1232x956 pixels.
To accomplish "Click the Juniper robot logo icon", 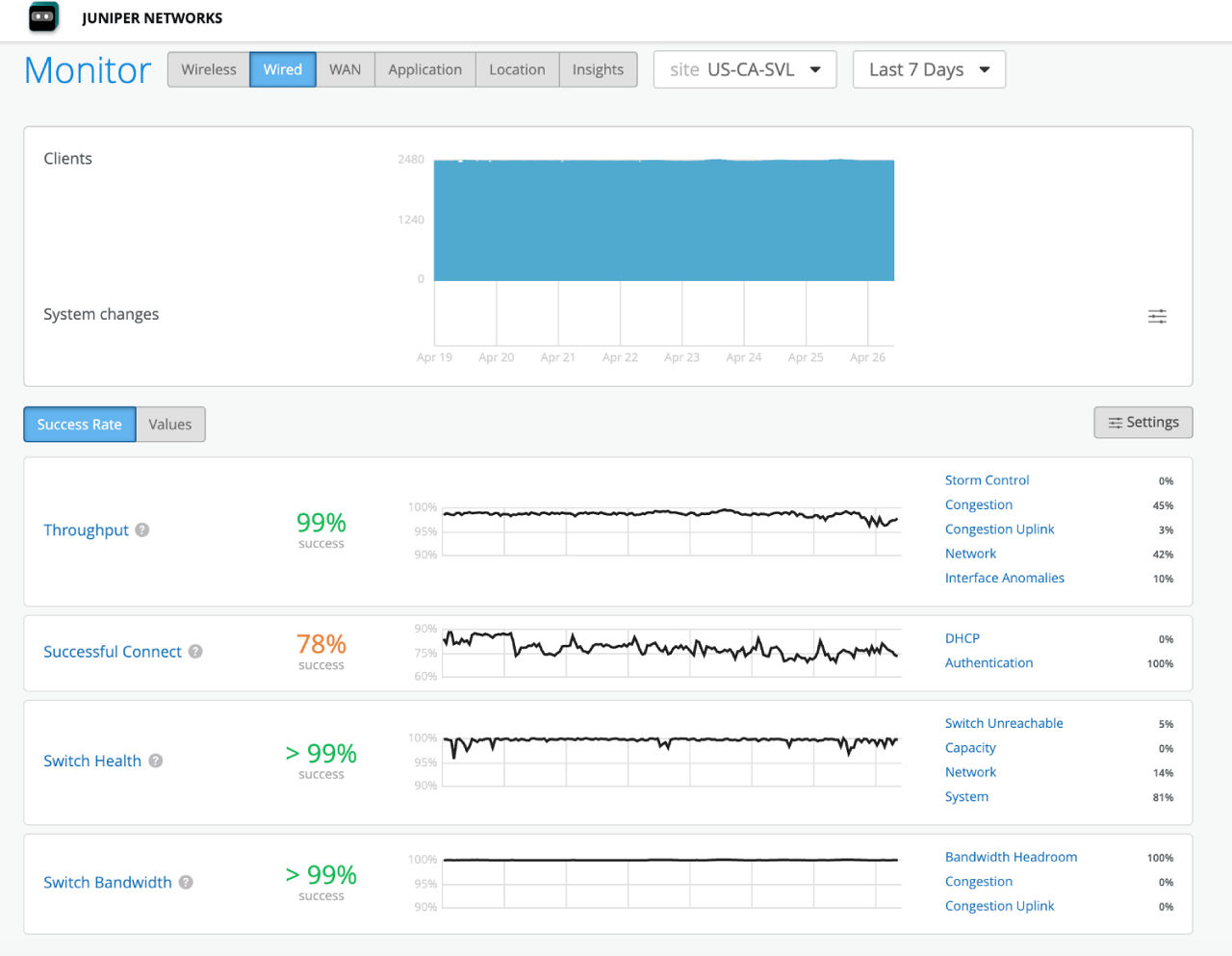I will click(x=42, y=17).
